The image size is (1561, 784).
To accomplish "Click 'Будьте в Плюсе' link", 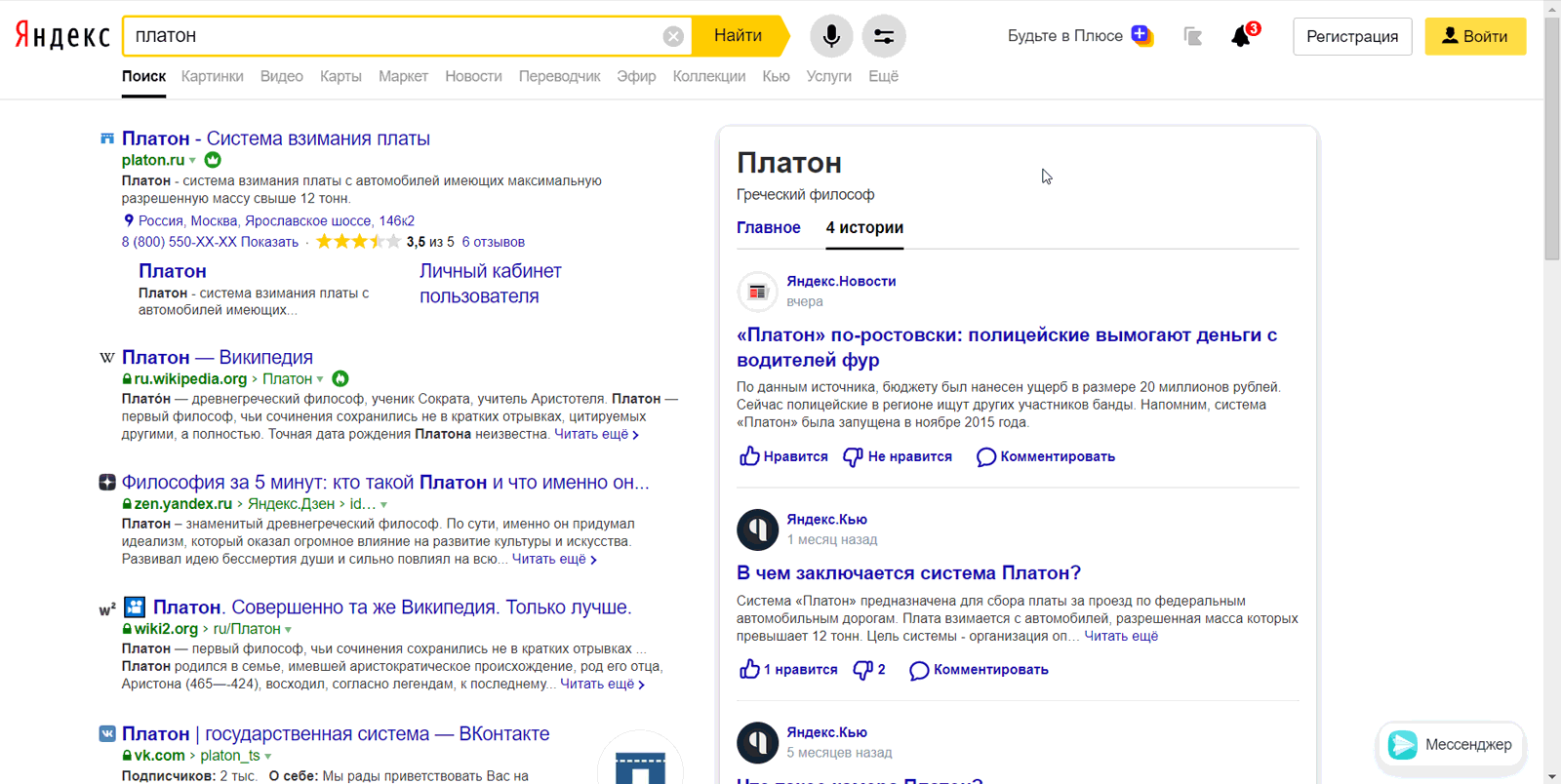I will coord(1065,36).
